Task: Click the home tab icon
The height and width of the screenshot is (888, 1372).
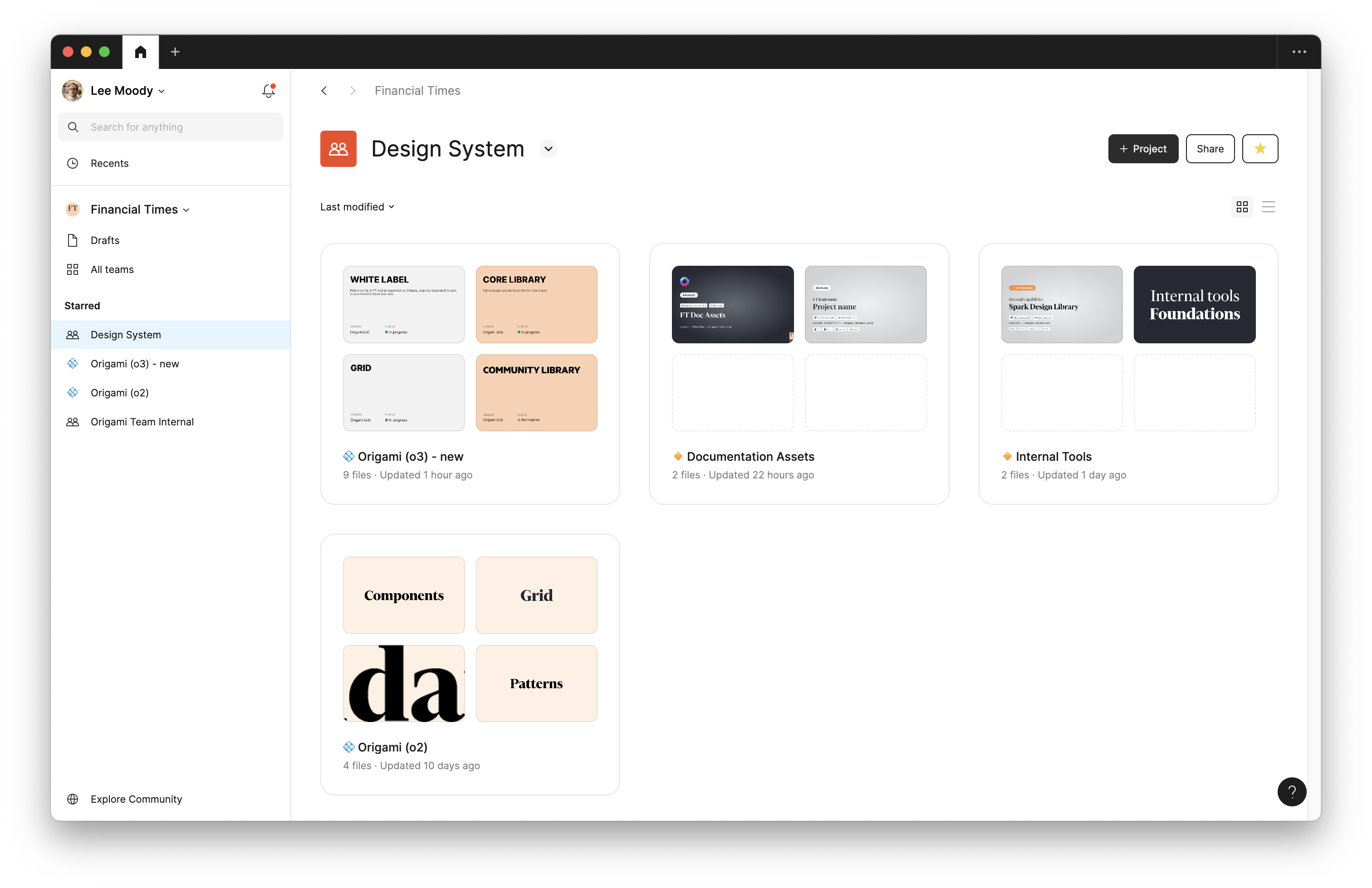Action: coord(141,52)
